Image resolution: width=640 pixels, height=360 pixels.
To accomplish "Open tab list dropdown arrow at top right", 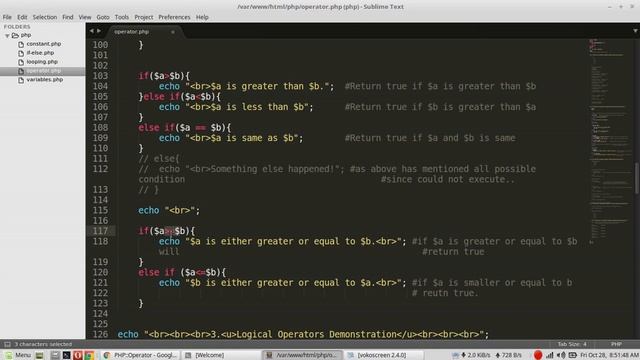I will click(635, 31).
